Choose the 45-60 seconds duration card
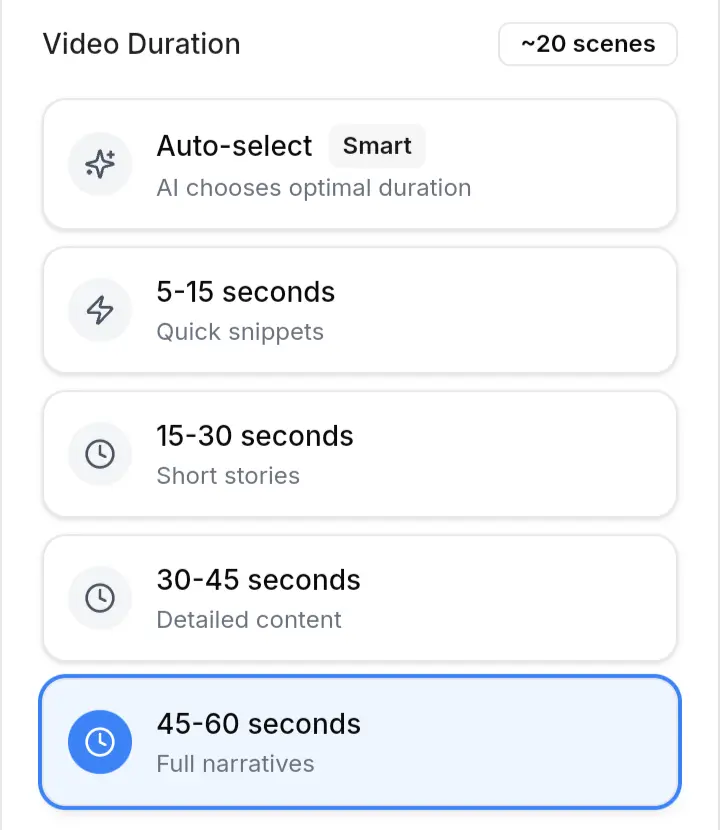720x830 pixels. (360, 742)
